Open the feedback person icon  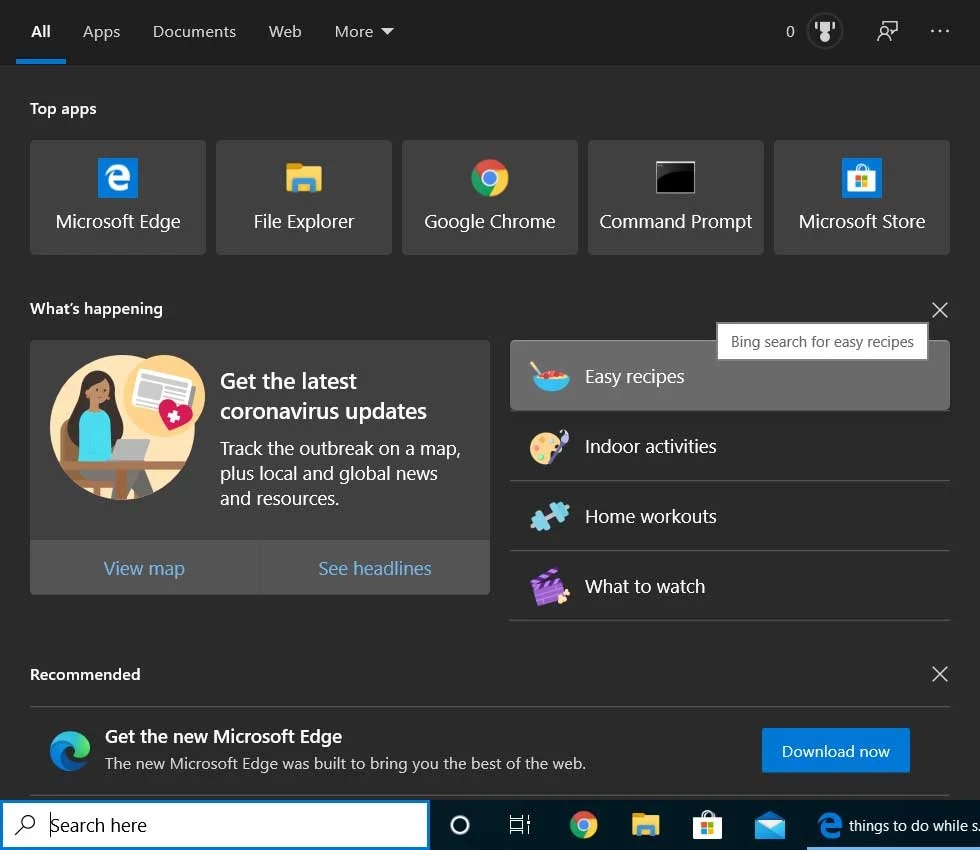(886, 32)
